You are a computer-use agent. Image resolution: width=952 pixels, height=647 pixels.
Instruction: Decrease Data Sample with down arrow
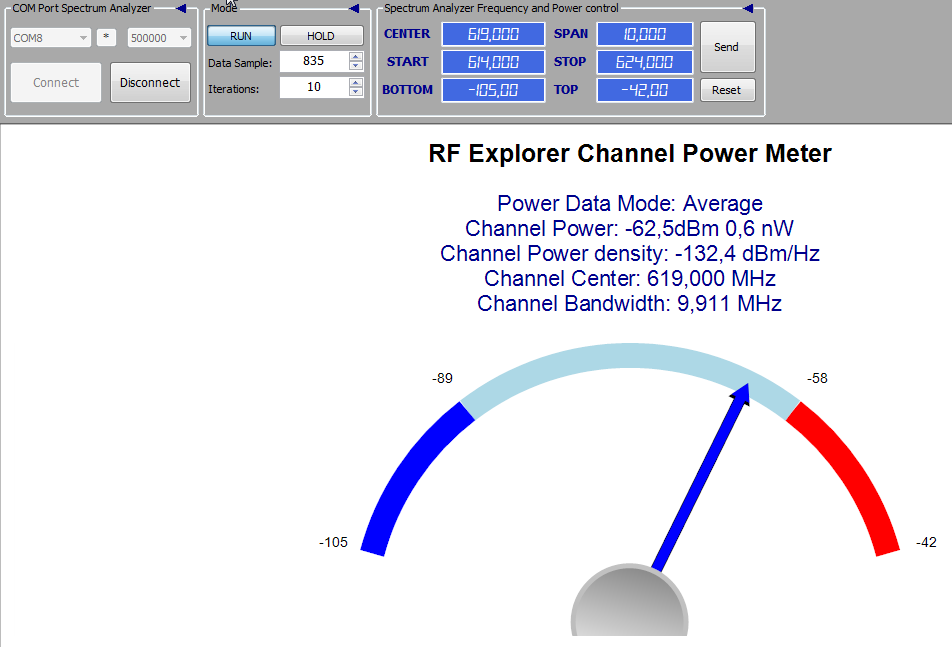click(356, 66)
